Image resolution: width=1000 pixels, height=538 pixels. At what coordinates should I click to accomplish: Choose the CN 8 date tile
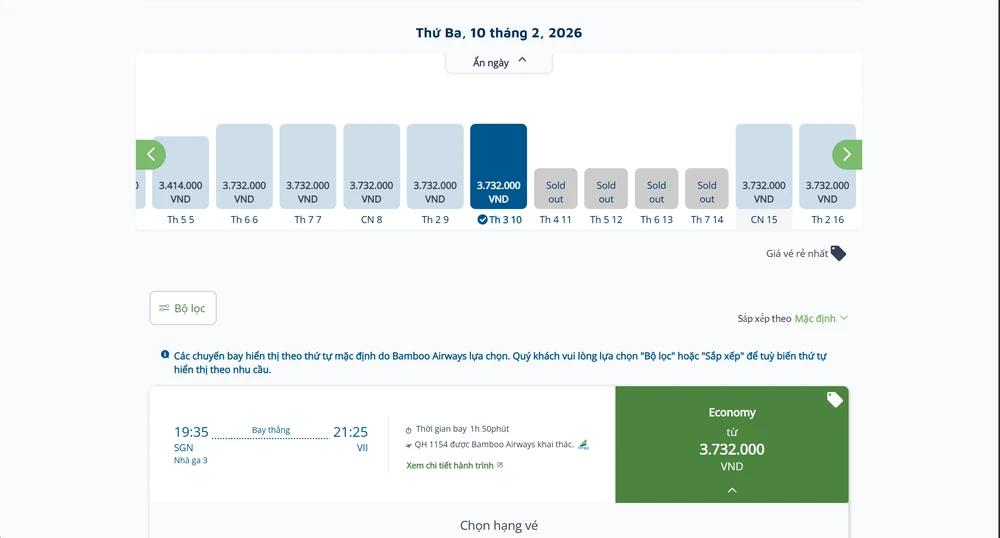[x=371, y=166]
